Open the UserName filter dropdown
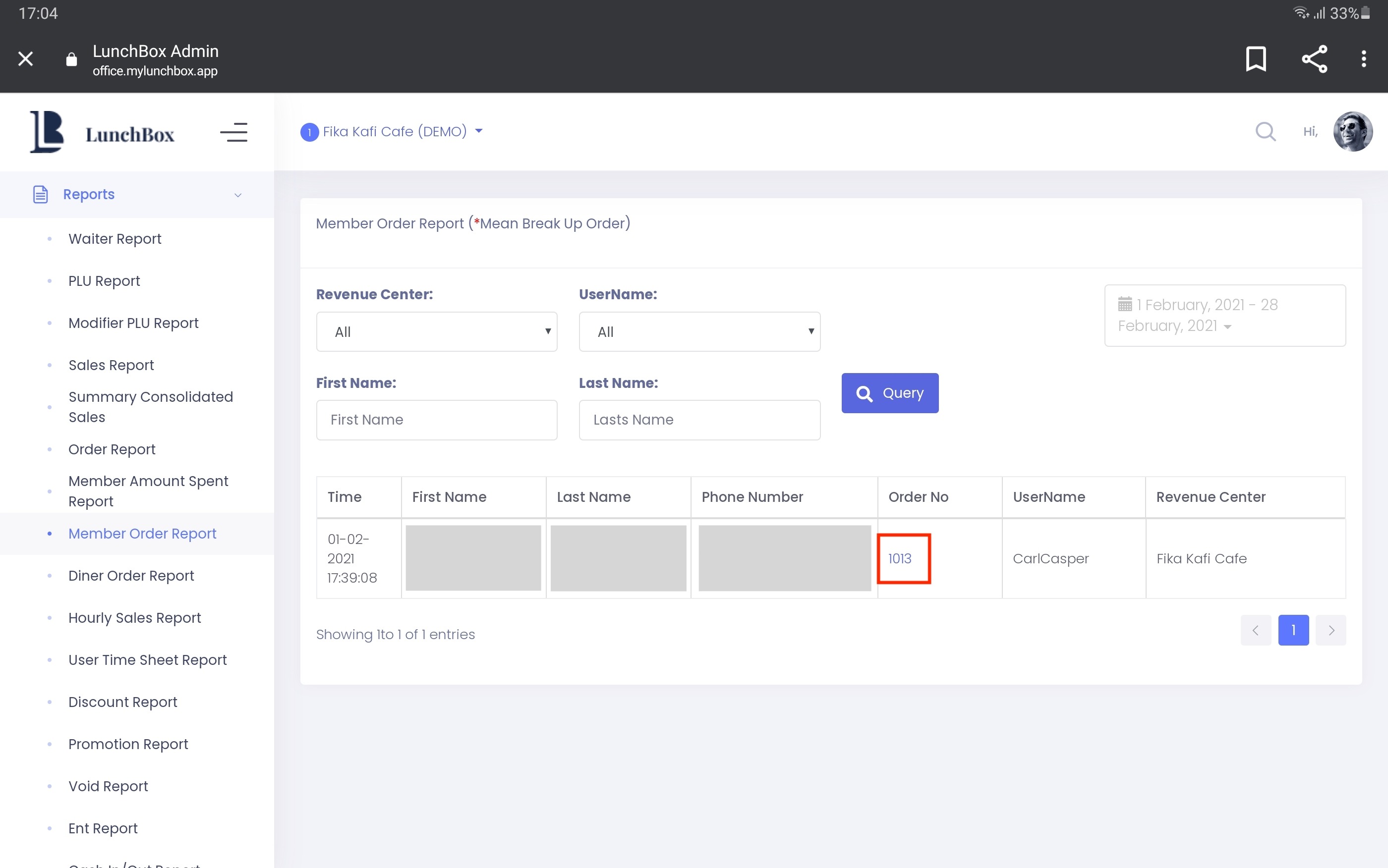This screenshot has height=868, width=1388. [699, 332]
